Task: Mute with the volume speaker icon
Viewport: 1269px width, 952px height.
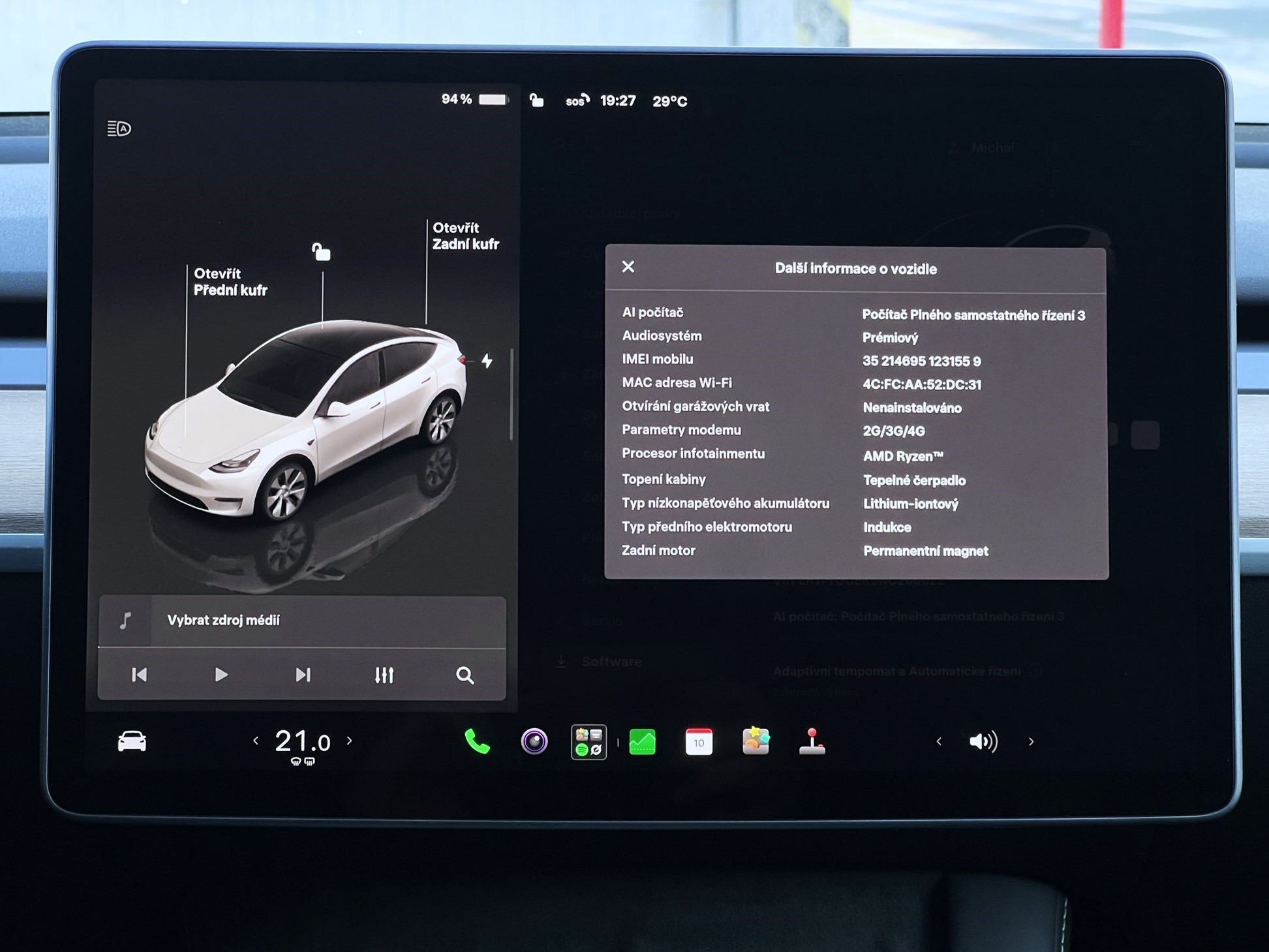Action: pos(983,742)
